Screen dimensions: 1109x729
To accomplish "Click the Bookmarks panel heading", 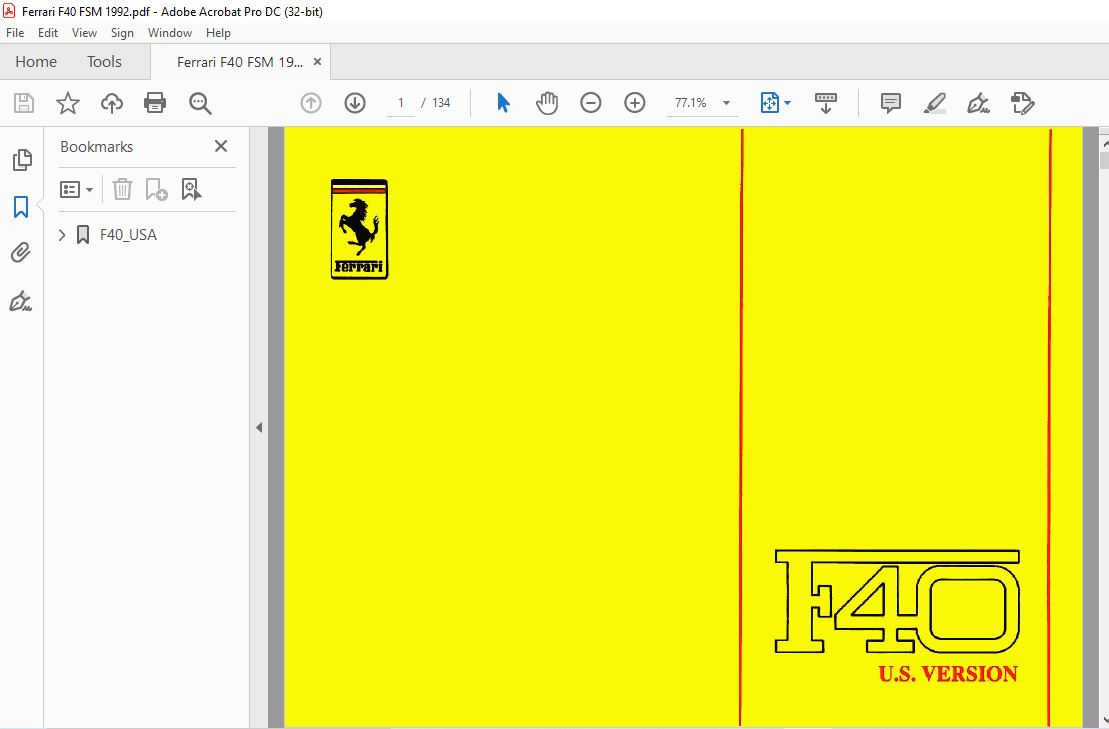I will point(96,146).
